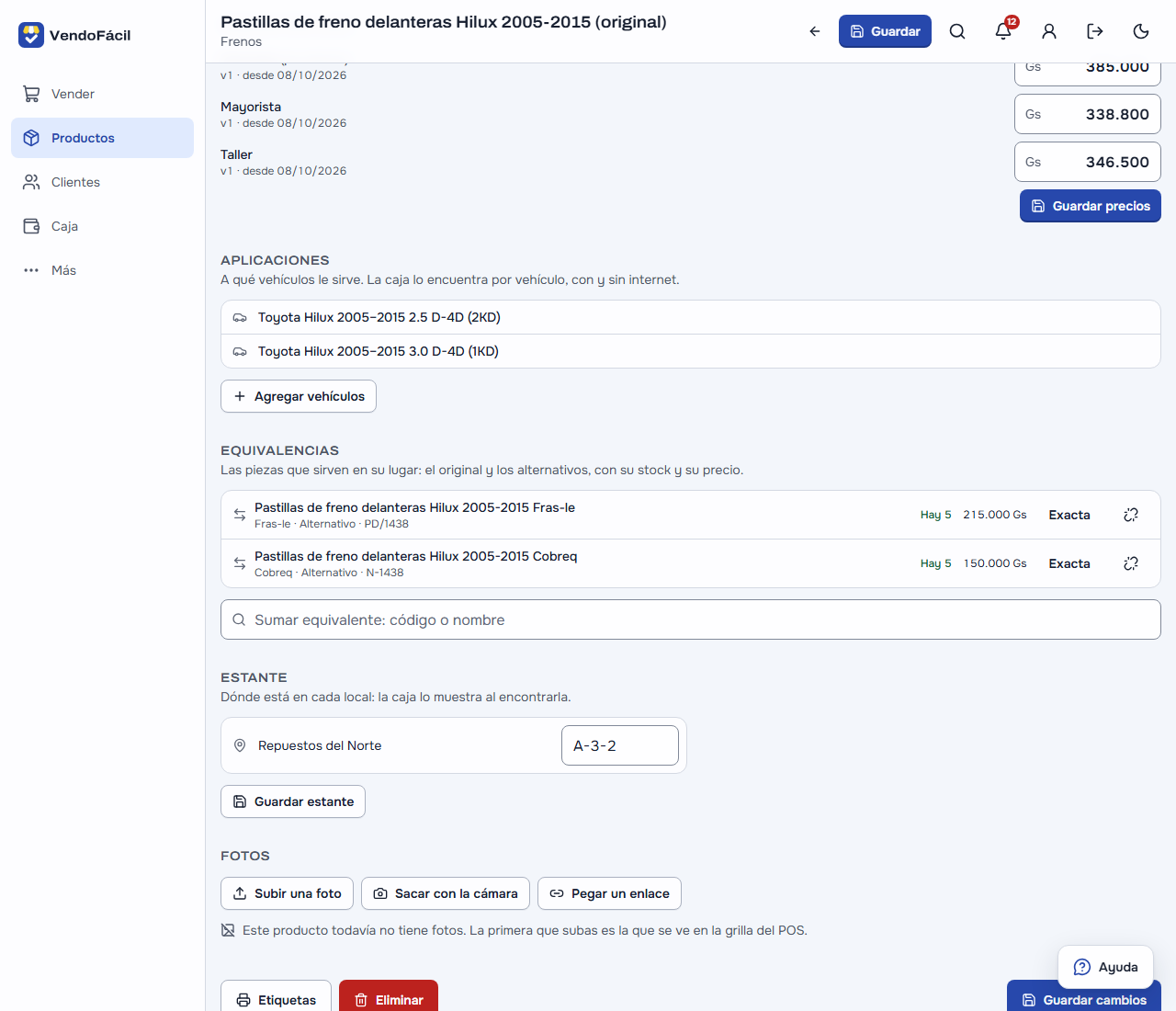Click Guardar estante button
Screen dimensions: 1176x1011
[x=293, y=801]
